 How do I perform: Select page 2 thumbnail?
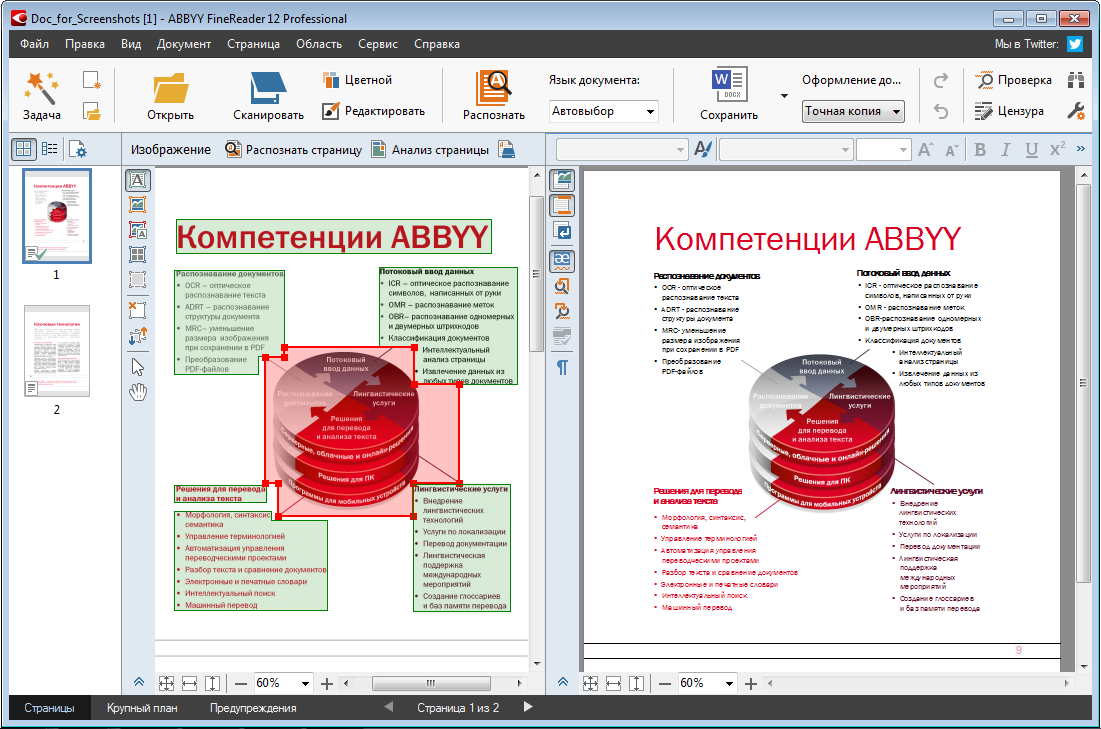tap(57, 350)
